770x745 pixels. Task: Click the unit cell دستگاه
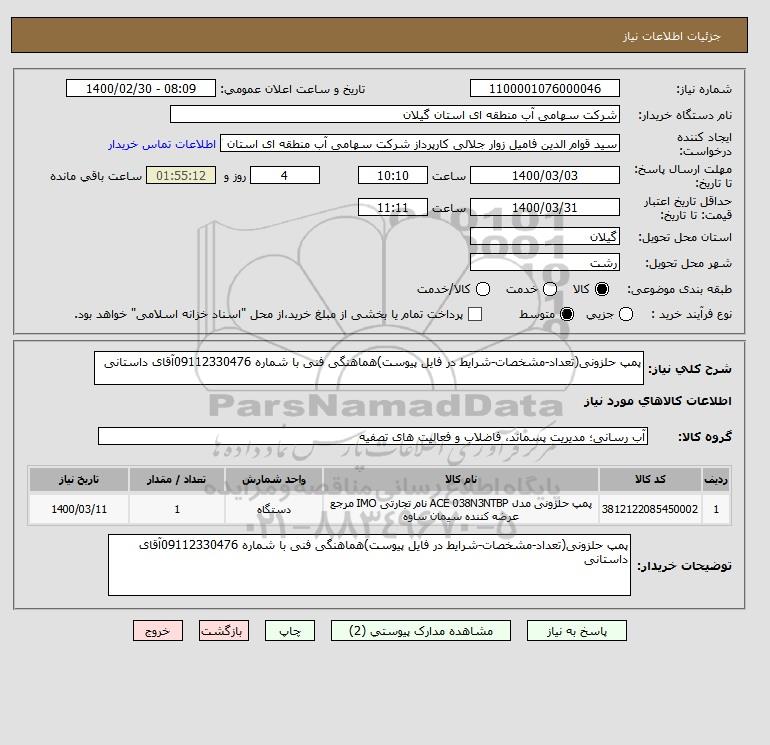coord(274,509)
